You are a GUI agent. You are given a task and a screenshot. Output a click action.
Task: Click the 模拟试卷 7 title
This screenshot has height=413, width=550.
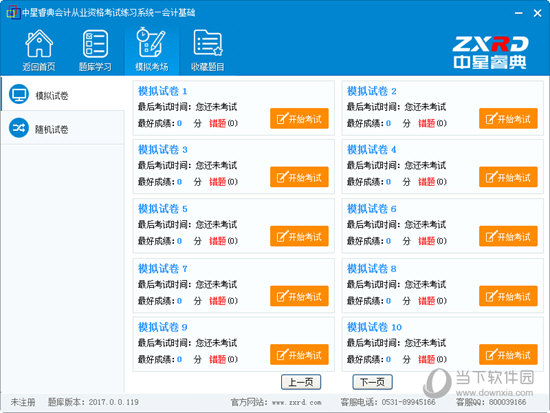162,269
